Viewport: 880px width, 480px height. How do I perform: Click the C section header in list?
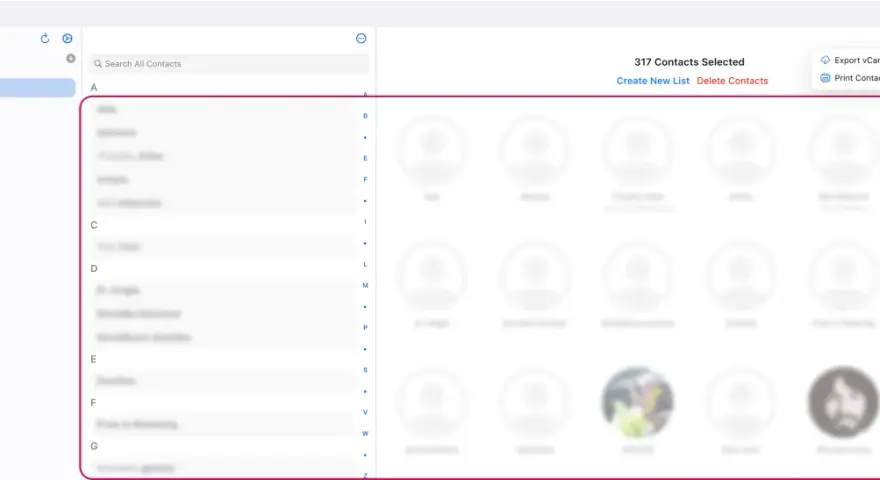94,225
